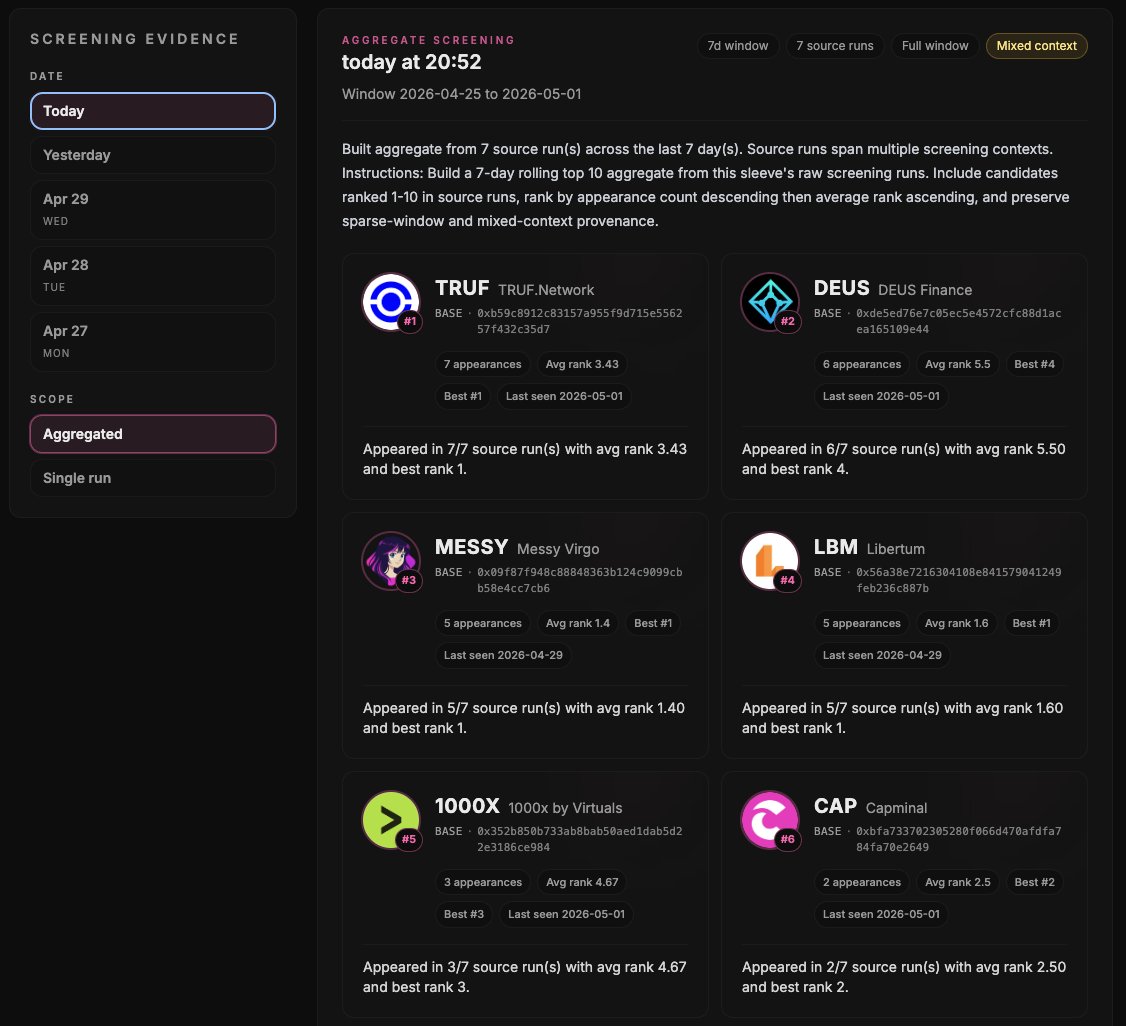Click the Best #2 chip on CAP

click(1034, 882)
